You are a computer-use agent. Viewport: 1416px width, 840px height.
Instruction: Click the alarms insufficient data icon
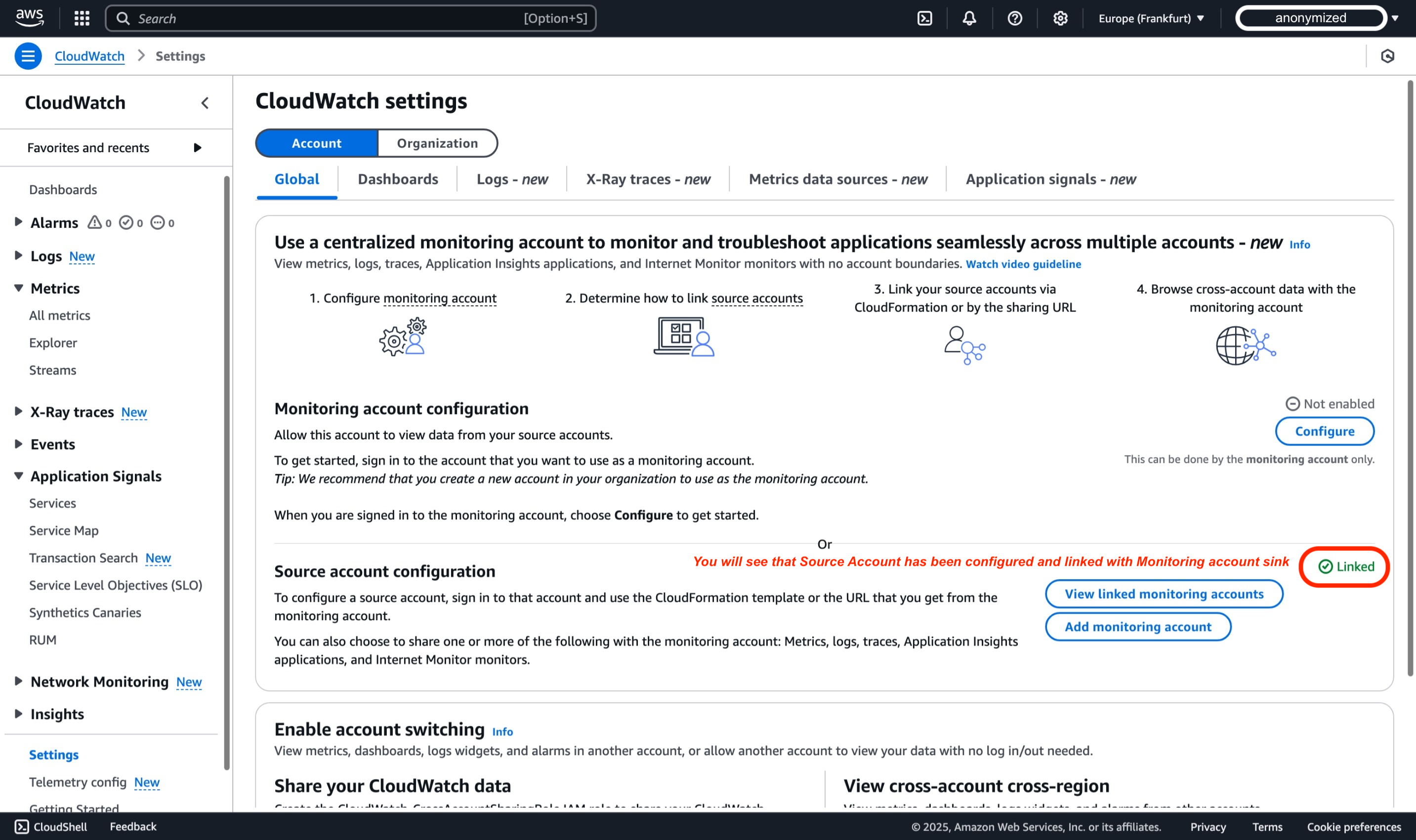(x=157, y=222)
